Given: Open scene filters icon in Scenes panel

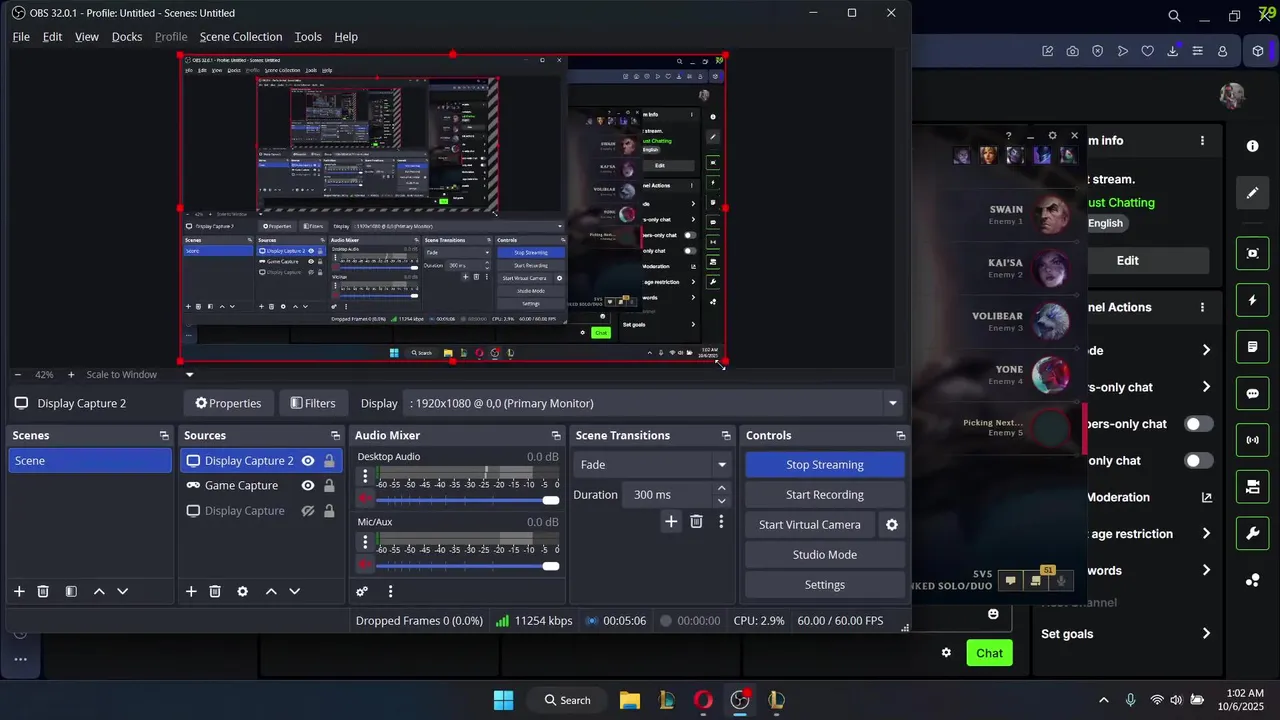Looking at the screenshot, I should click(71, 591).
